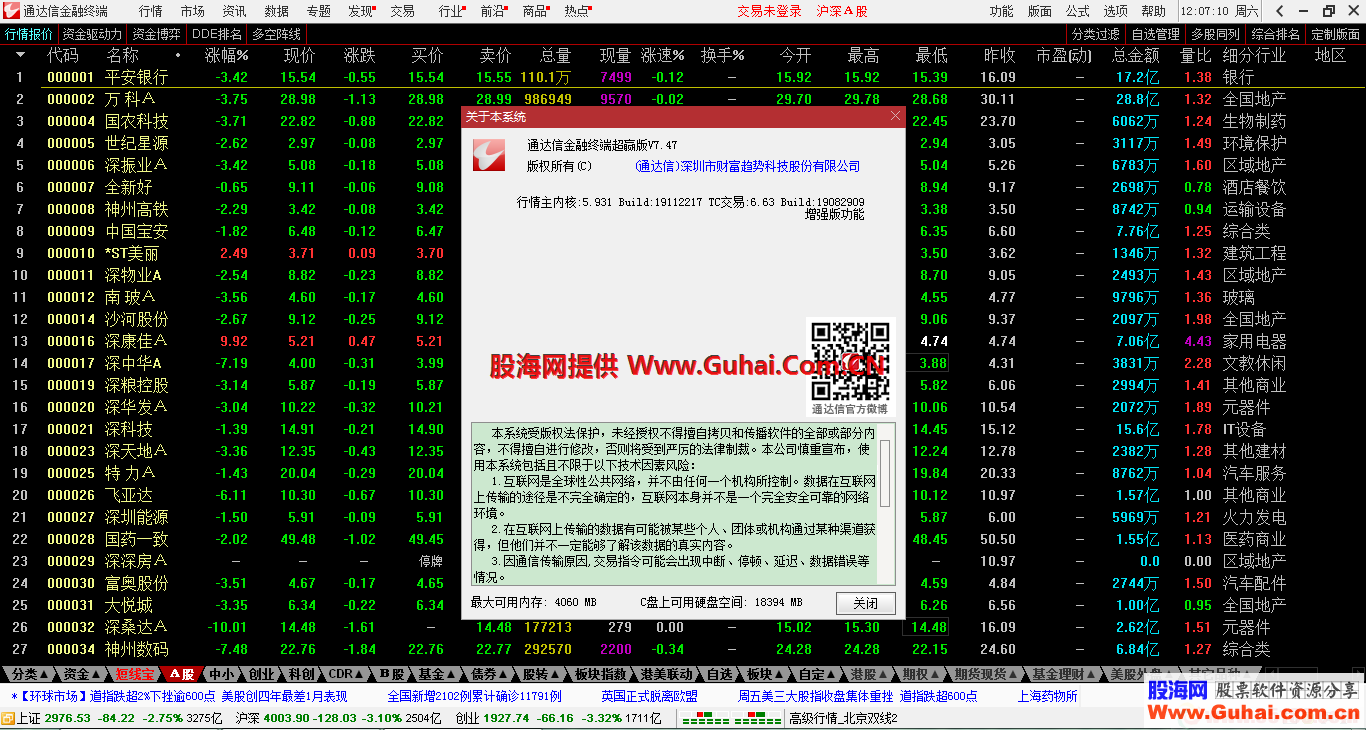
Task: Open the 资讯 menu
Action: pos(235,11)
